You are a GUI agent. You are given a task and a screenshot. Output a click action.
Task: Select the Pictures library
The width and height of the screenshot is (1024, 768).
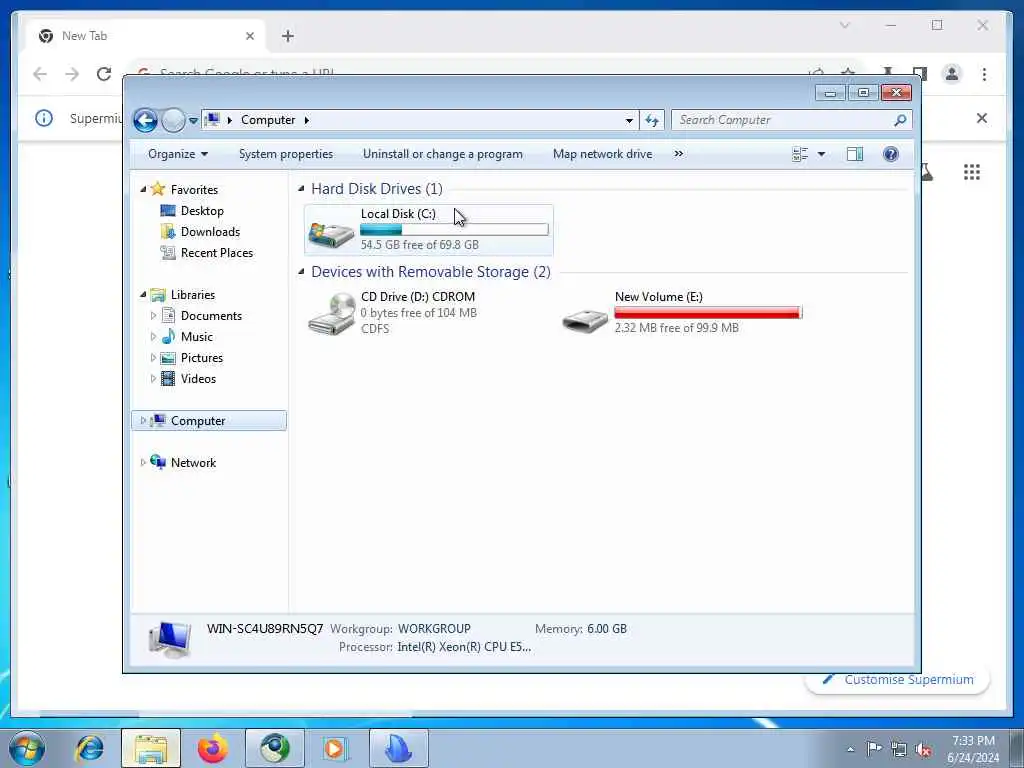(x=202, y=358)
